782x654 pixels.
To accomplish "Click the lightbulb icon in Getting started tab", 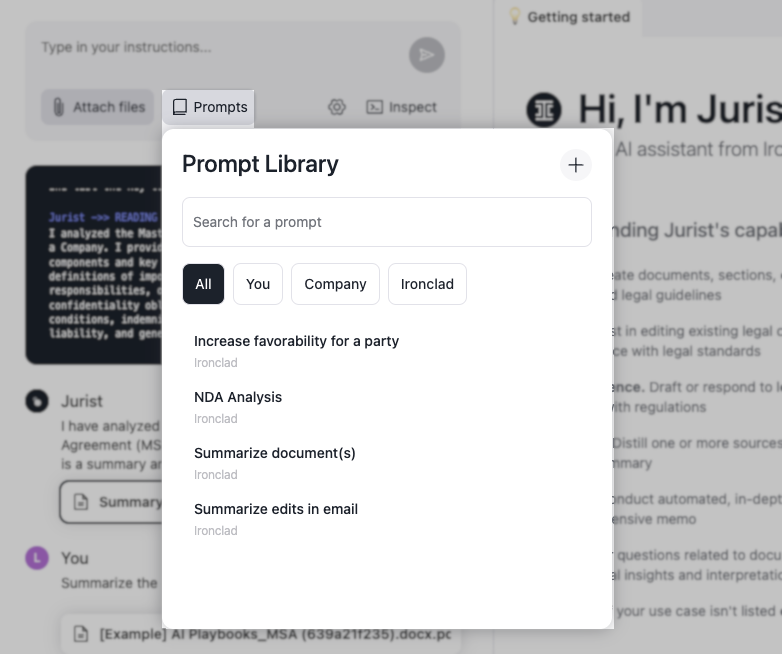I will [514, 16].
